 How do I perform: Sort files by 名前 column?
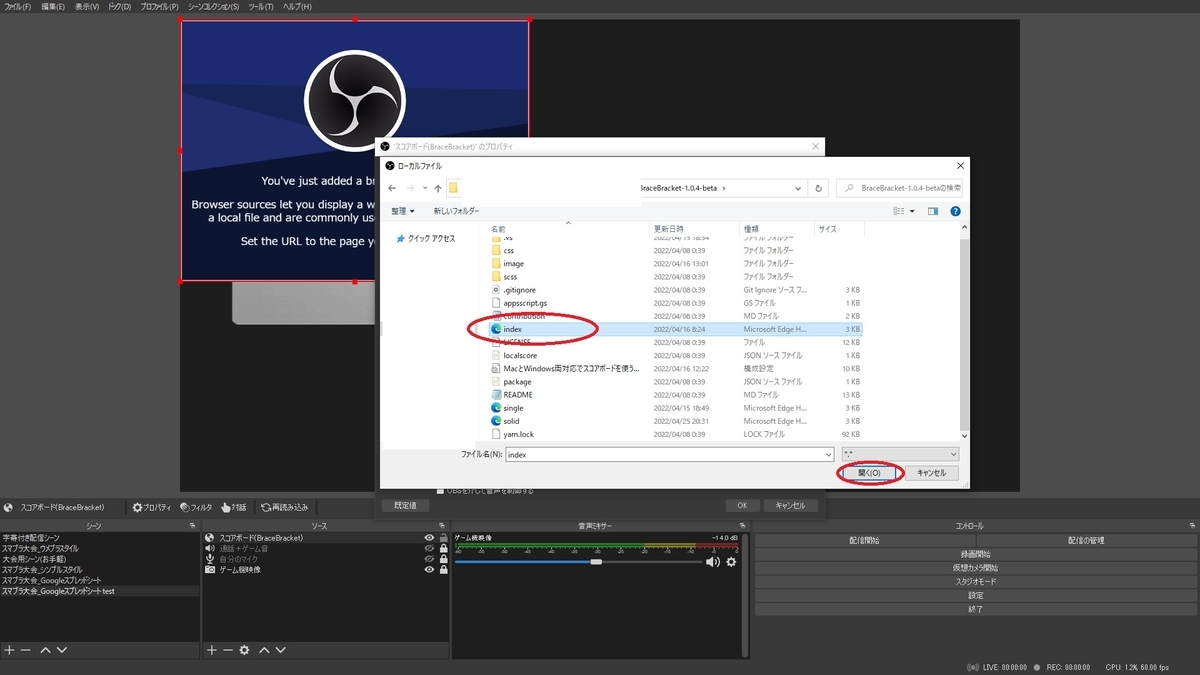click(568, 229)
